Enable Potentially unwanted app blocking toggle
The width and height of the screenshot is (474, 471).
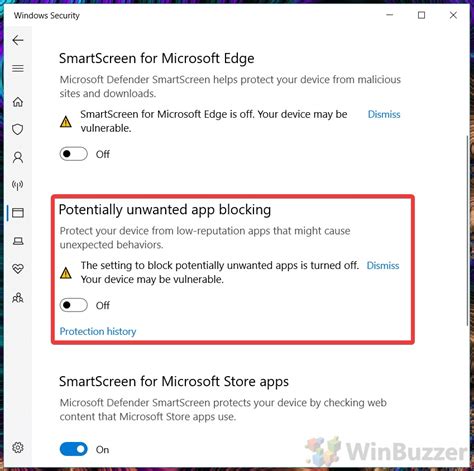[74, 305]
